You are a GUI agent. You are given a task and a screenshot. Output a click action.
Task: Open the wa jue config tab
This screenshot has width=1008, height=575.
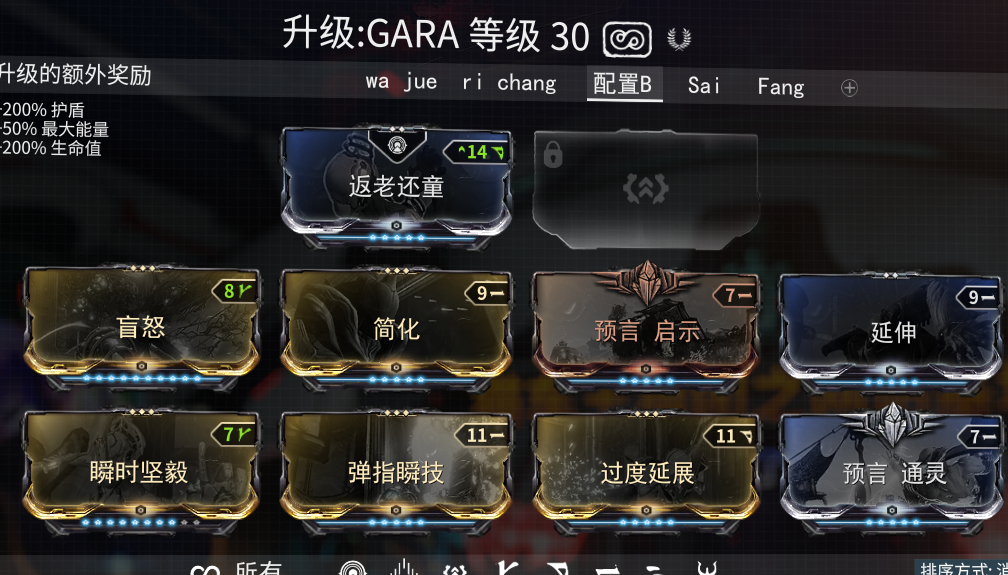click(x=402, y=82)
